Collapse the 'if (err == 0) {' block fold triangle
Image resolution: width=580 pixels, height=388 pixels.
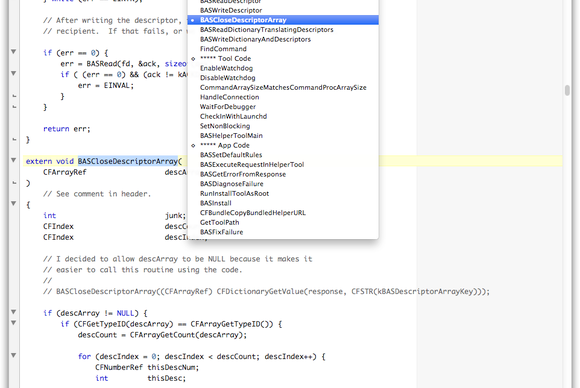tap(14, 51)
